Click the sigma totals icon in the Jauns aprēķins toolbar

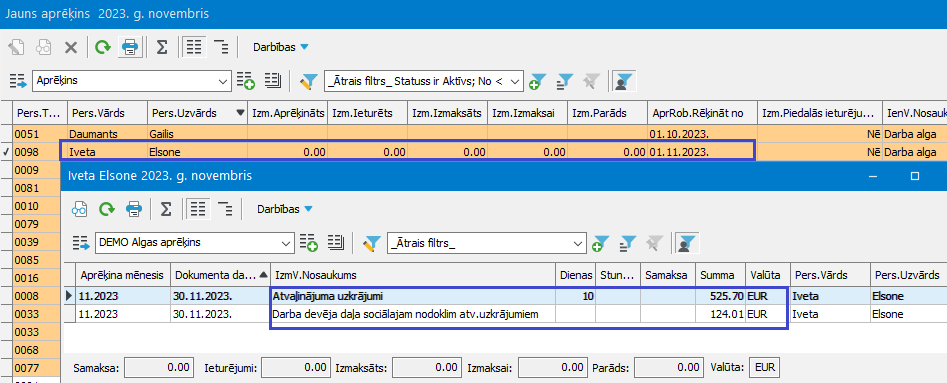click(x=162, y=47)
